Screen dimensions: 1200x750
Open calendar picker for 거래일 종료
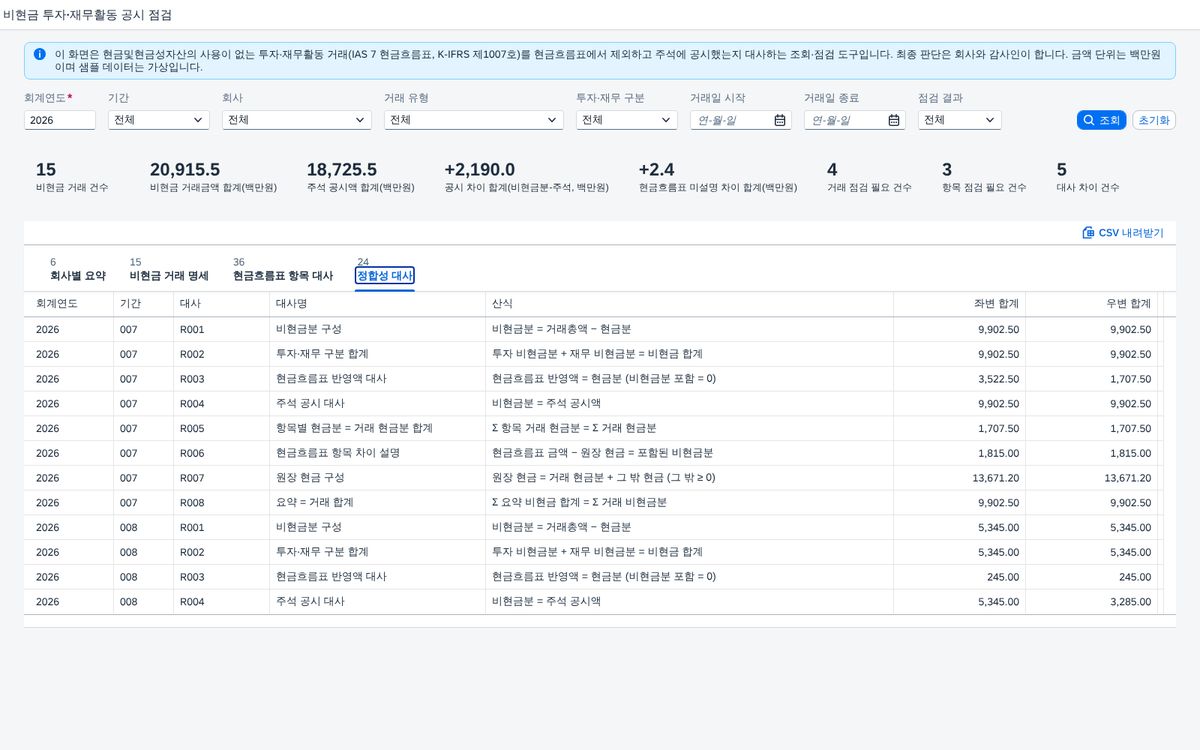click(x=894, y=120)
